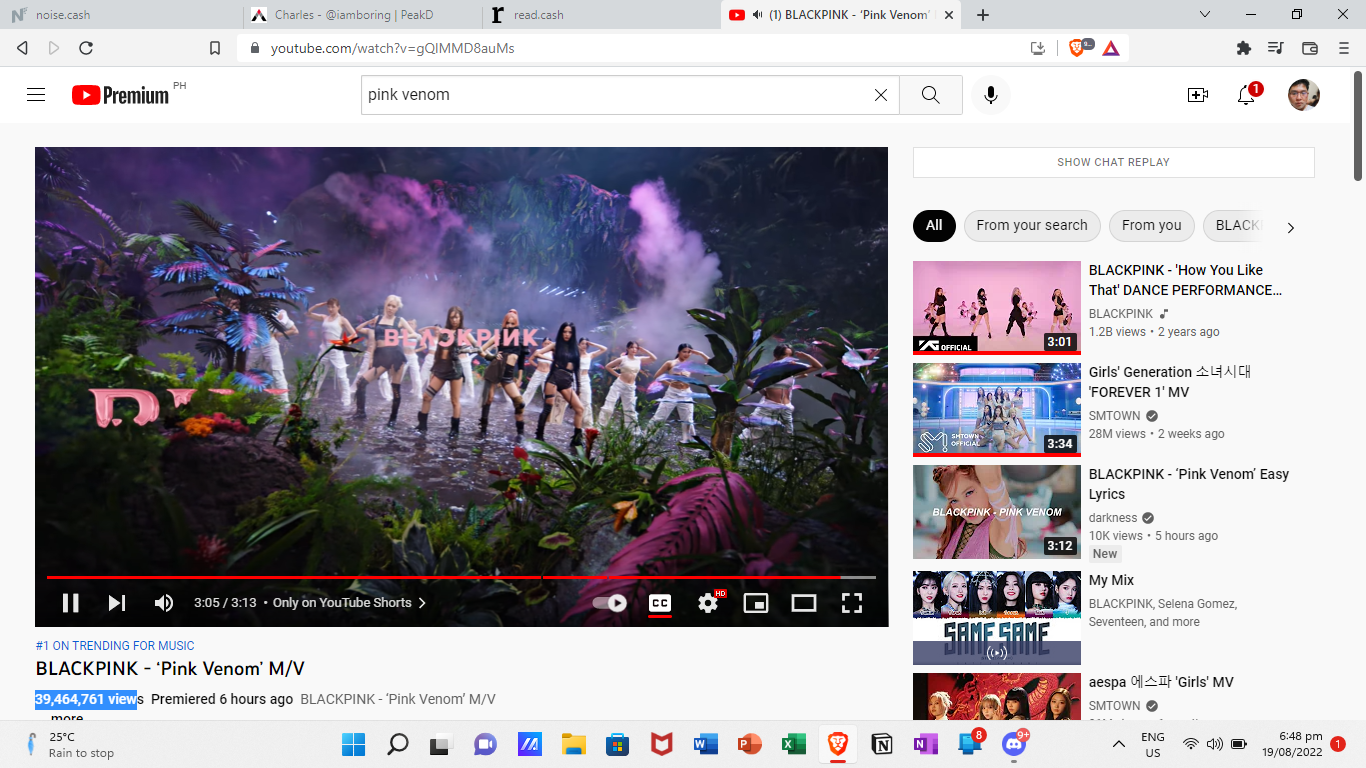Viewport: 1366px width, 768px height.
Task: Open the Create video menu
Action: 1197,95
